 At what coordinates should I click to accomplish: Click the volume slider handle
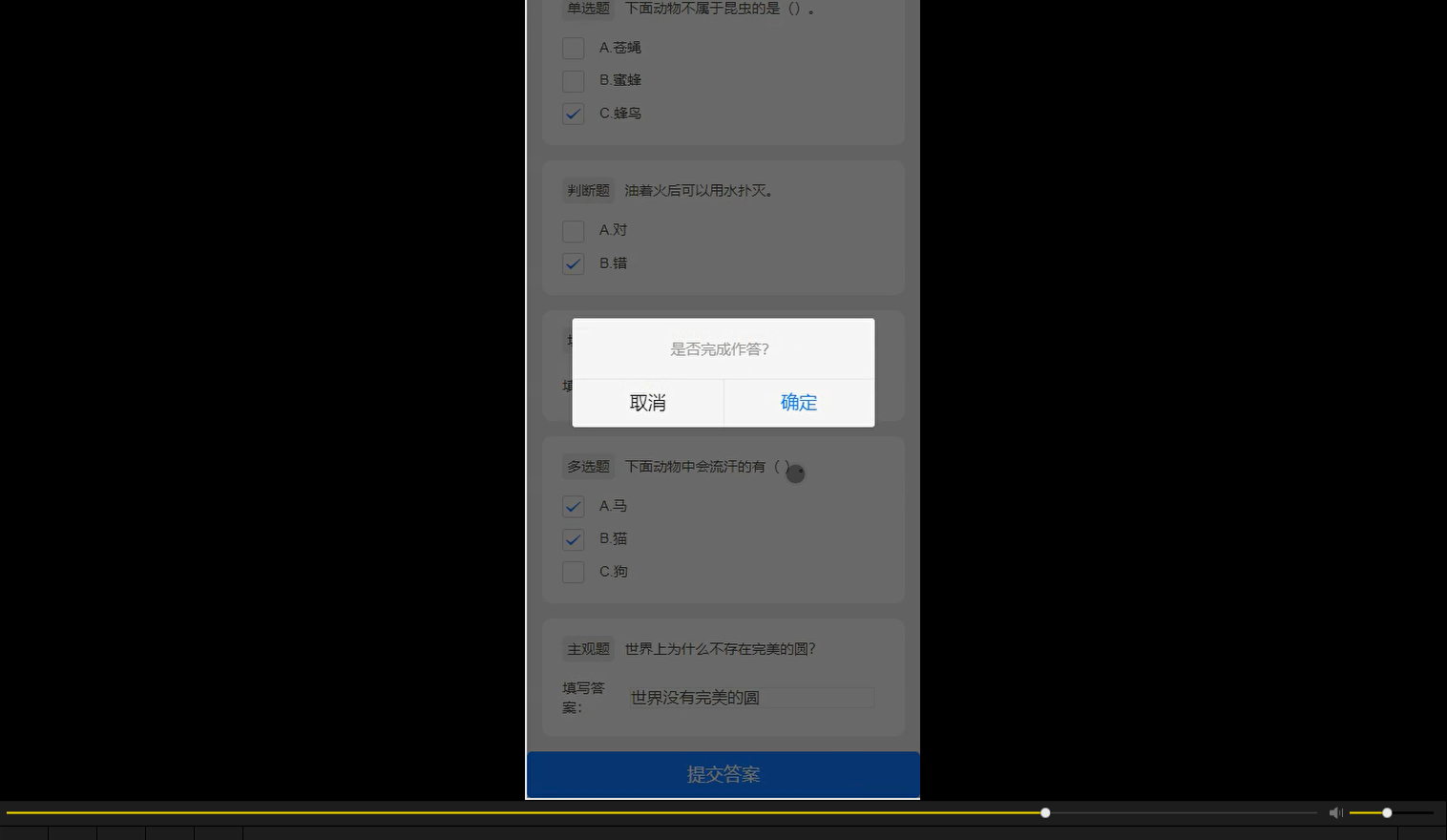pyautogui.click(x=1387, y=812)
